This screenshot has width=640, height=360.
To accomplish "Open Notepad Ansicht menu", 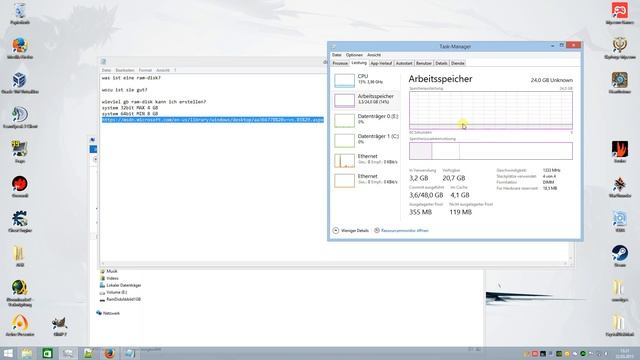I will pos(162,70).
